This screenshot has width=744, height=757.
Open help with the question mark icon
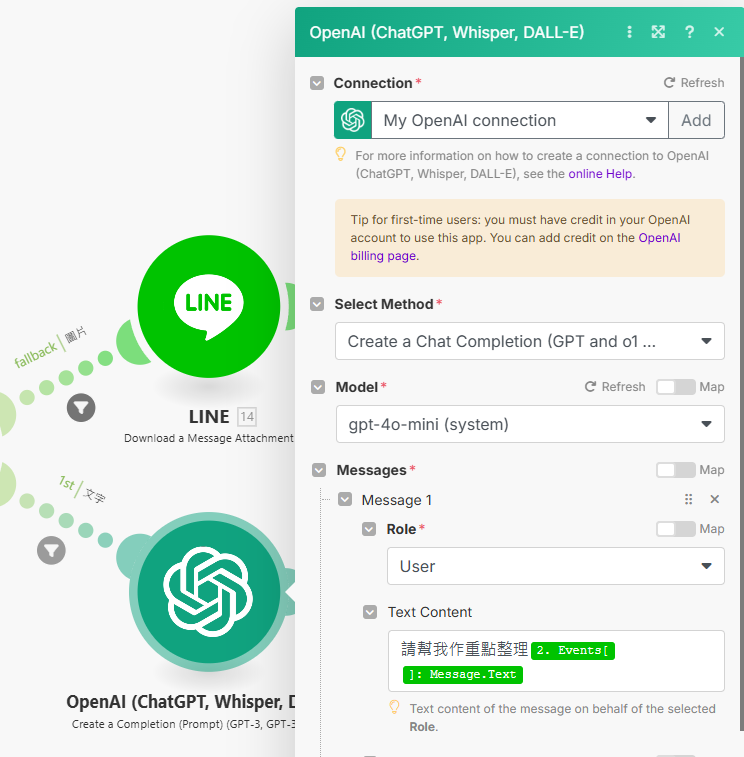pyautogui.click(x=689, y=32)
